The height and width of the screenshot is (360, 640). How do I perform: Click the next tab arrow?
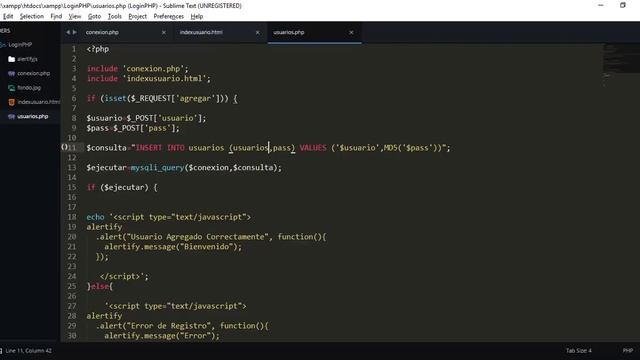click(74, 32)
